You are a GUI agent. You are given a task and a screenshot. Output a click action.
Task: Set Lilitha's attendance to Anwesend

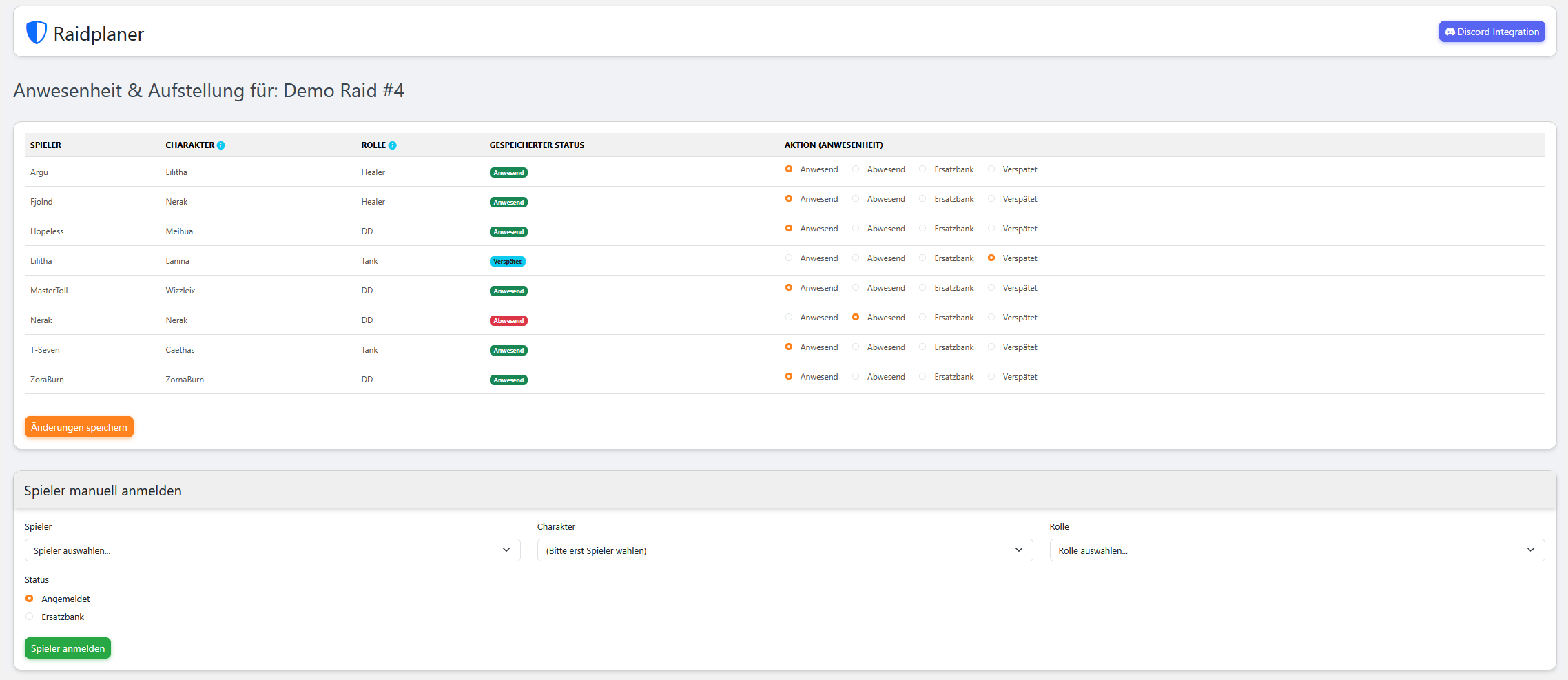pyautogui.click(x=788, y=258)
